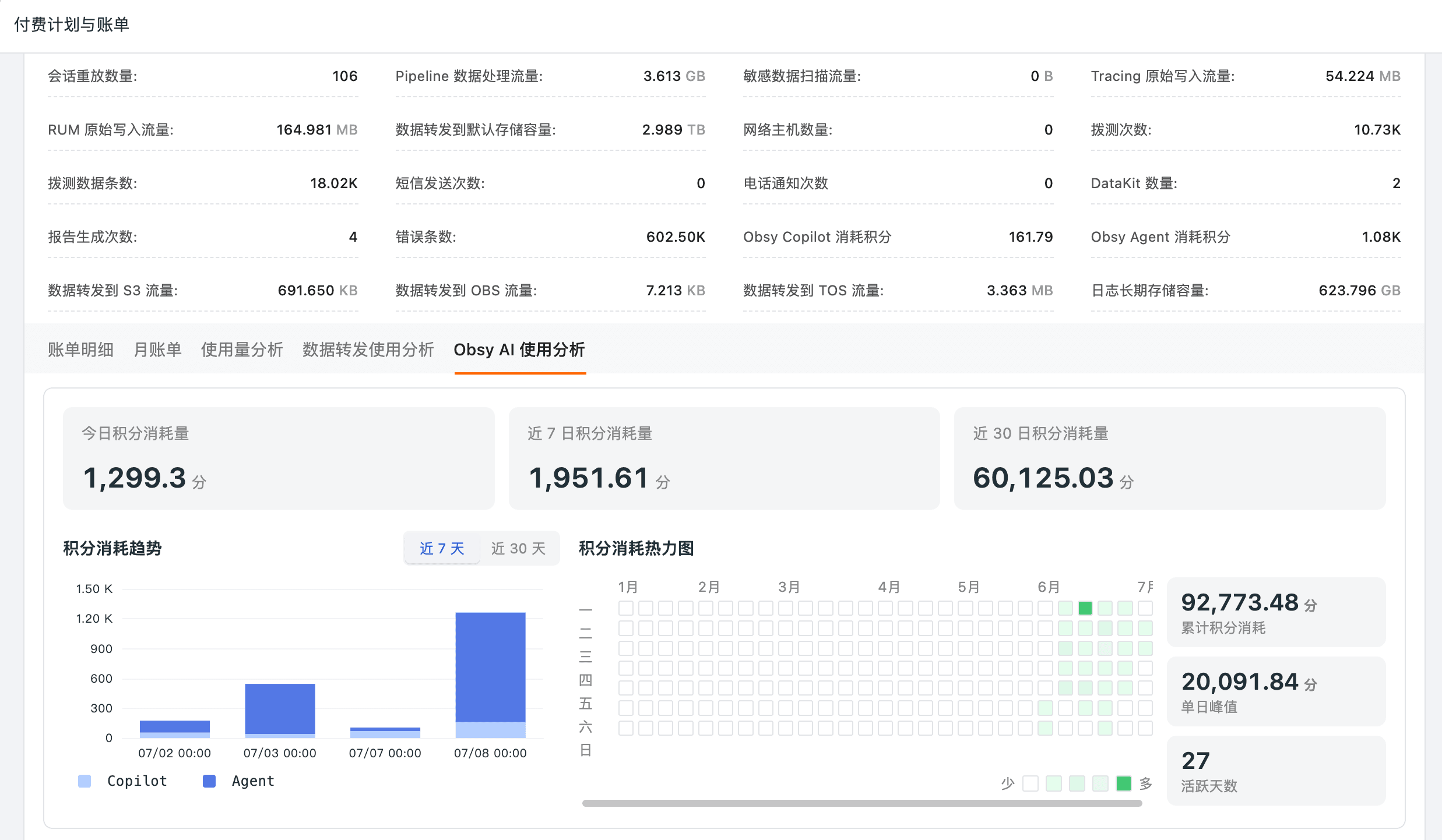1442x840 pixels.
Task: Click the 拨测次数 label
Action: [x=1121, y=130]
